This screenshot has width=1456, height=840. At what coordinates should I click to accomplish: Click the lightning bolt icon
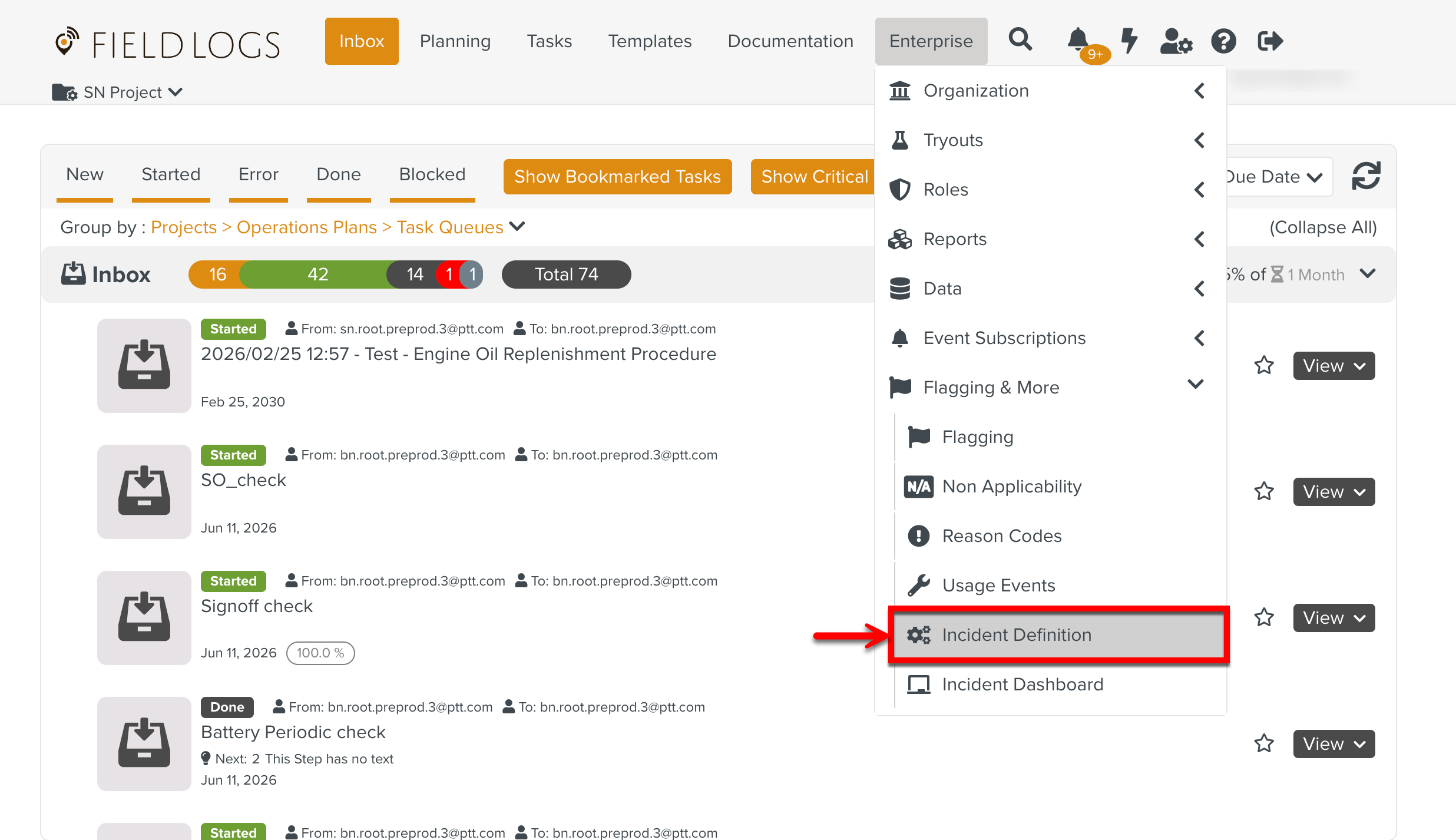[1129, 40]
